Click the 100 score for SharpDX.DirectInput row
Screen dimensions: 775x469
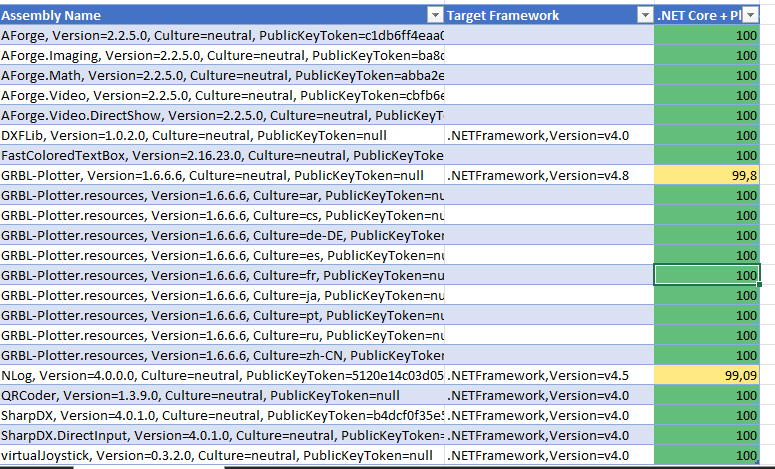pos(707,436)
